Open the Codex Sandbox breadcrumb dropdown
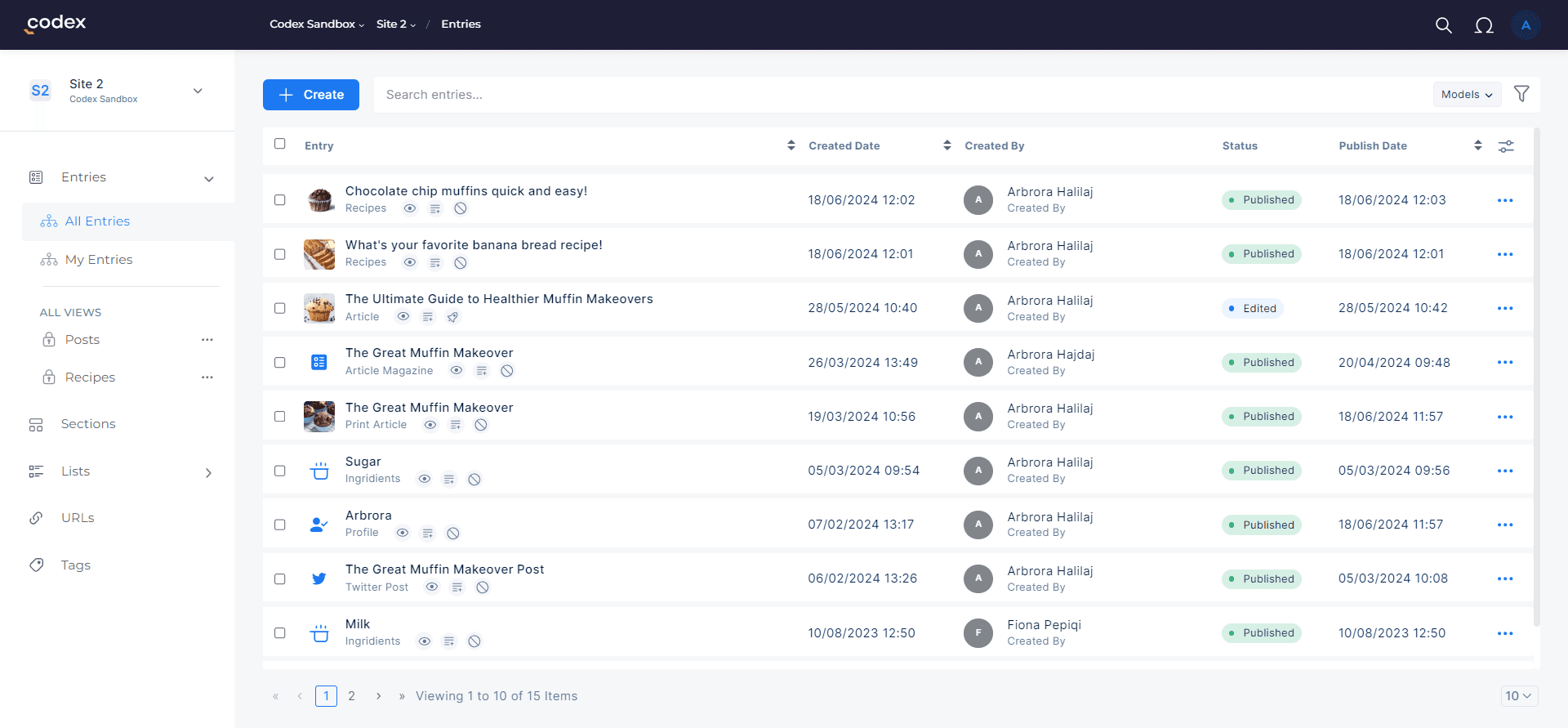 (317, 25)
